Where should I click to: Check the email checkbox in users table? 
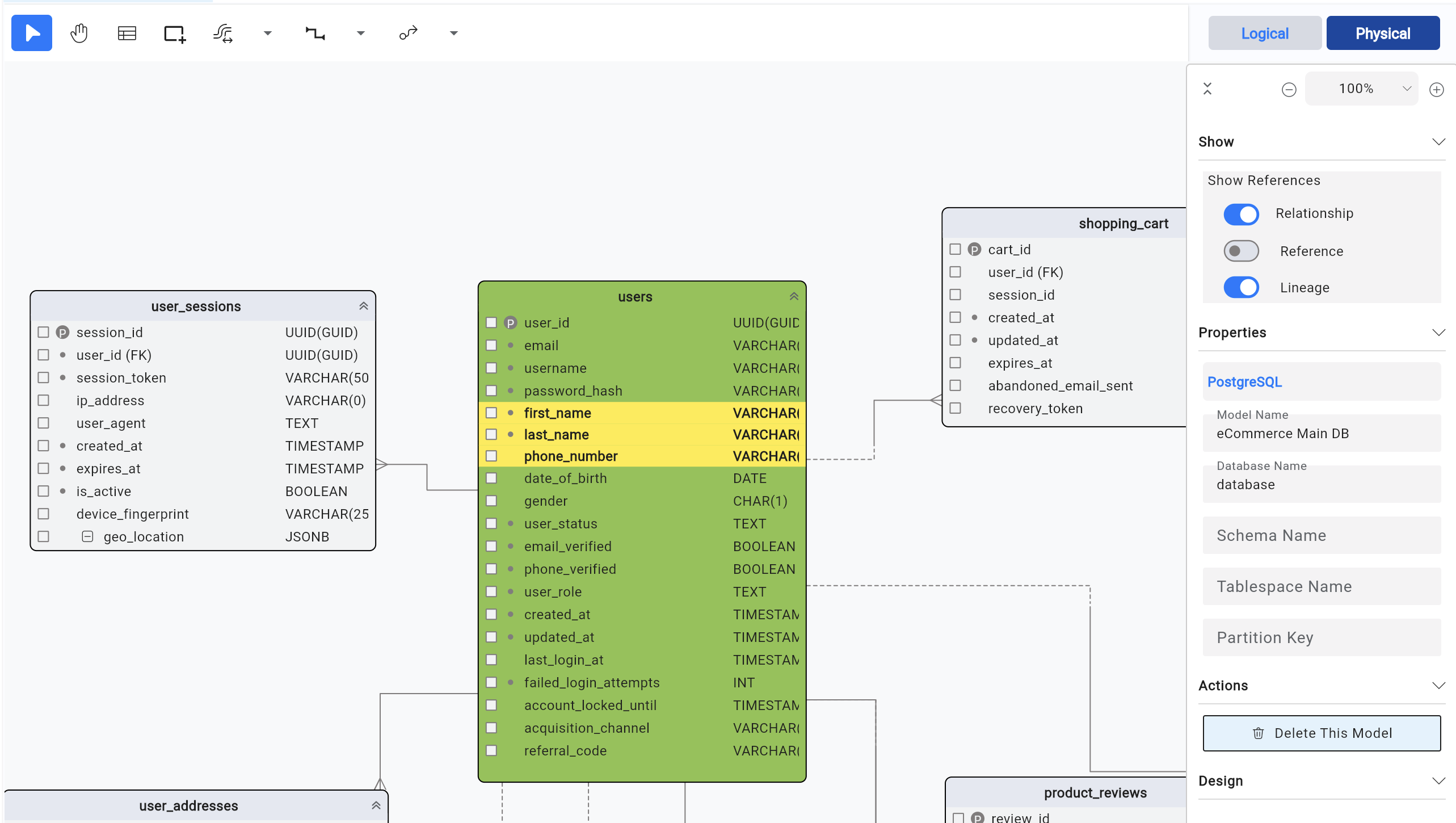[x=491, y=345]
